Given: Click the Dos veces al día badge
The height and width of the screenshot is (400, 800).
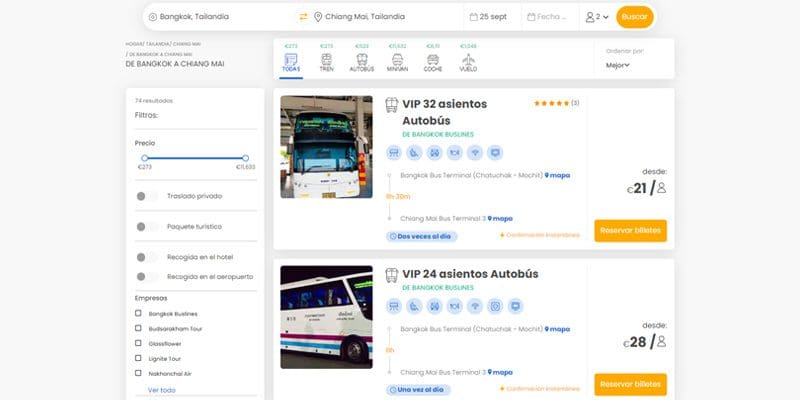Looking at the screenshot, I should tap(421, 237).
